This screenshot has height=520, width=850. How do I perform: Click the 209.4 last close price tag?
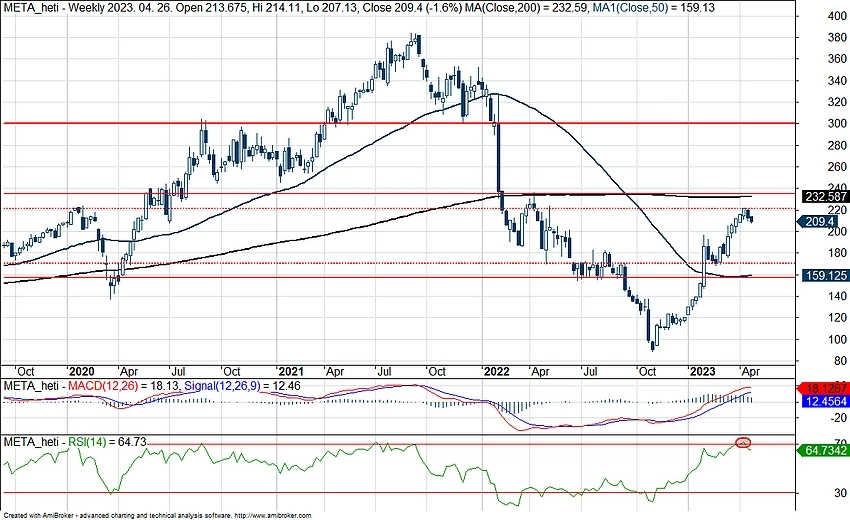click(817, 221)
